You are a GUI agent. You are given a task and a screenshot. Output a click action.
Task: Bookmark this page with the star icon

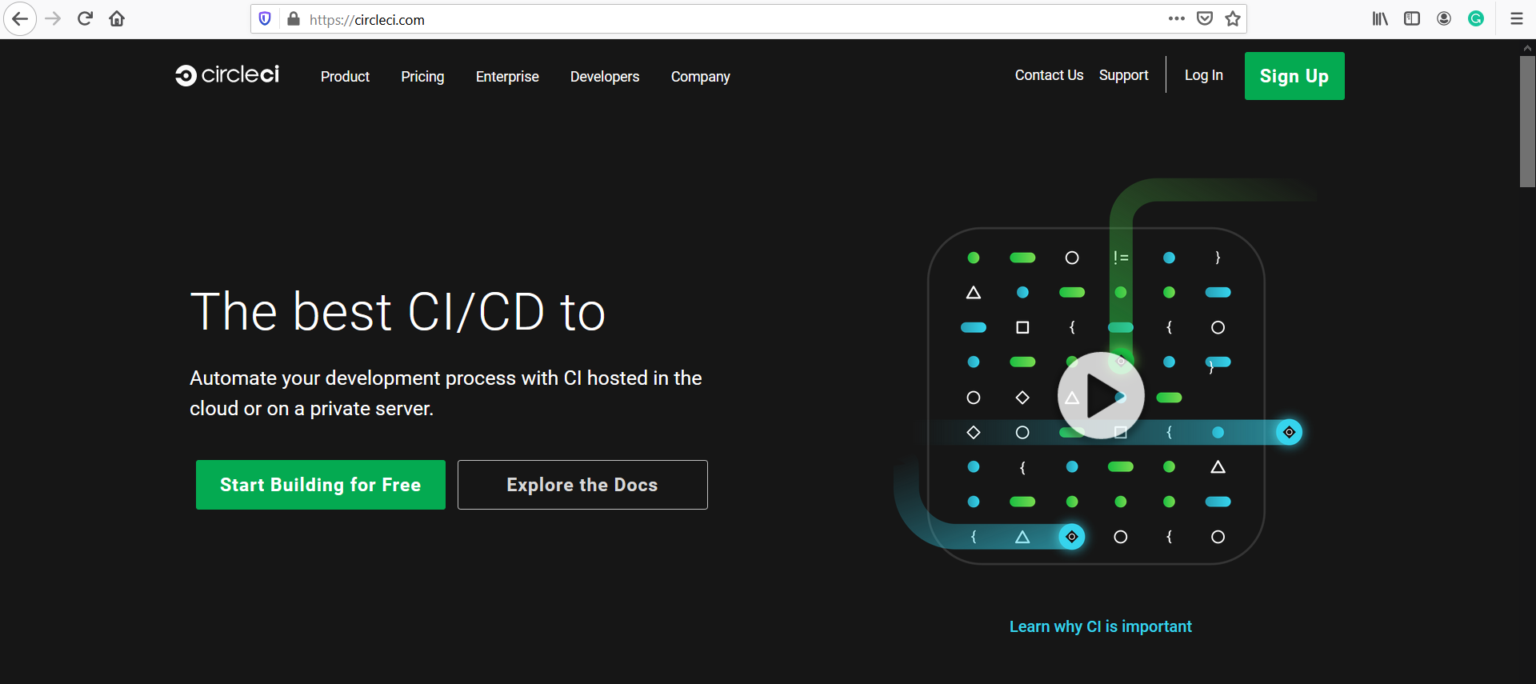[x=1233, y=19]
